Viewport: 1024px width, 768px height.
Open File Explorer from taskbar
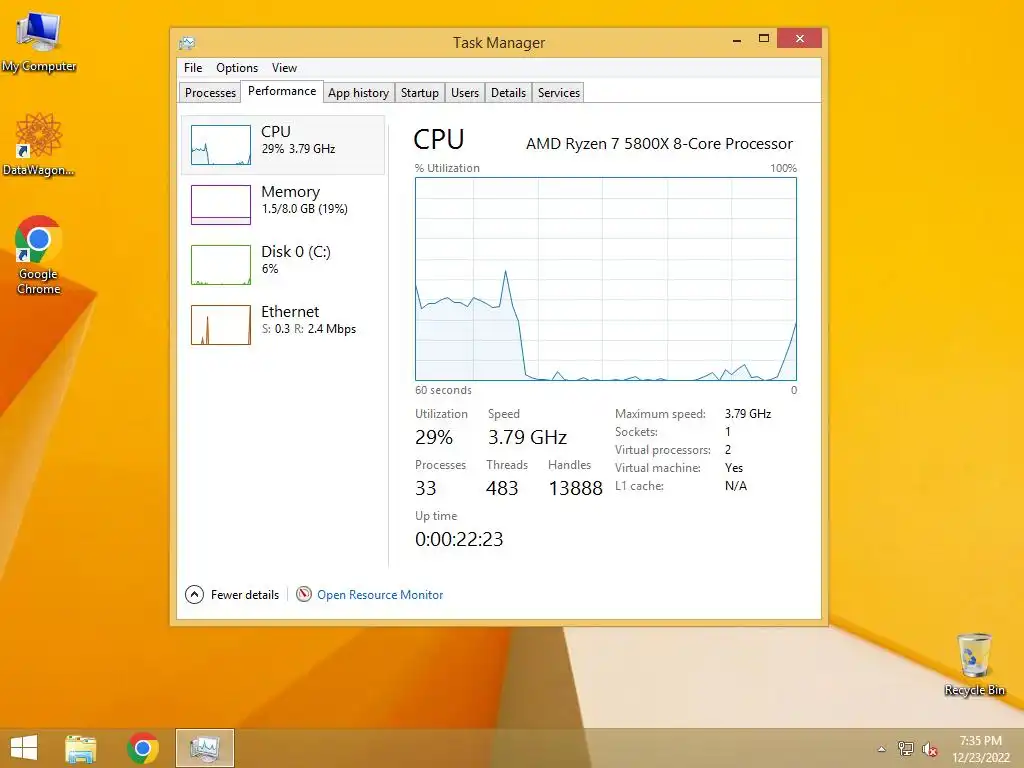pyautogui.click(x=81, y=748)
